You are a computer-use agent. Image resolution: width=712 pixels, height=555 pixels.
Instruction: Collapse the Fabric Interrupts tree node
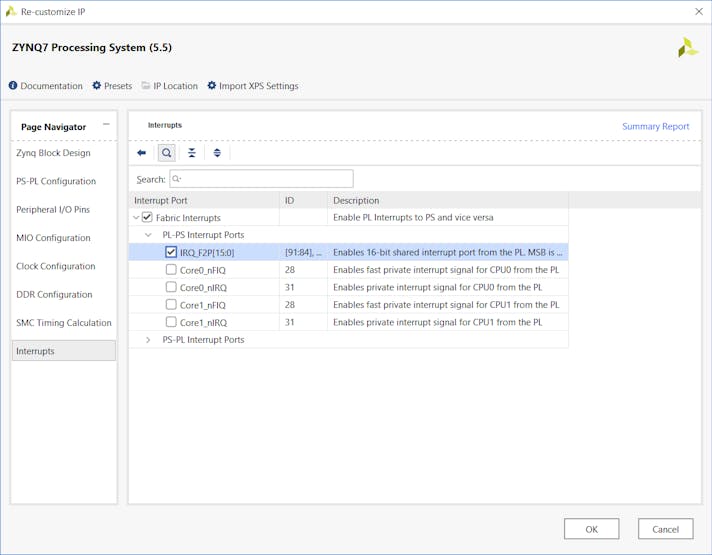[x=136, y=218]
